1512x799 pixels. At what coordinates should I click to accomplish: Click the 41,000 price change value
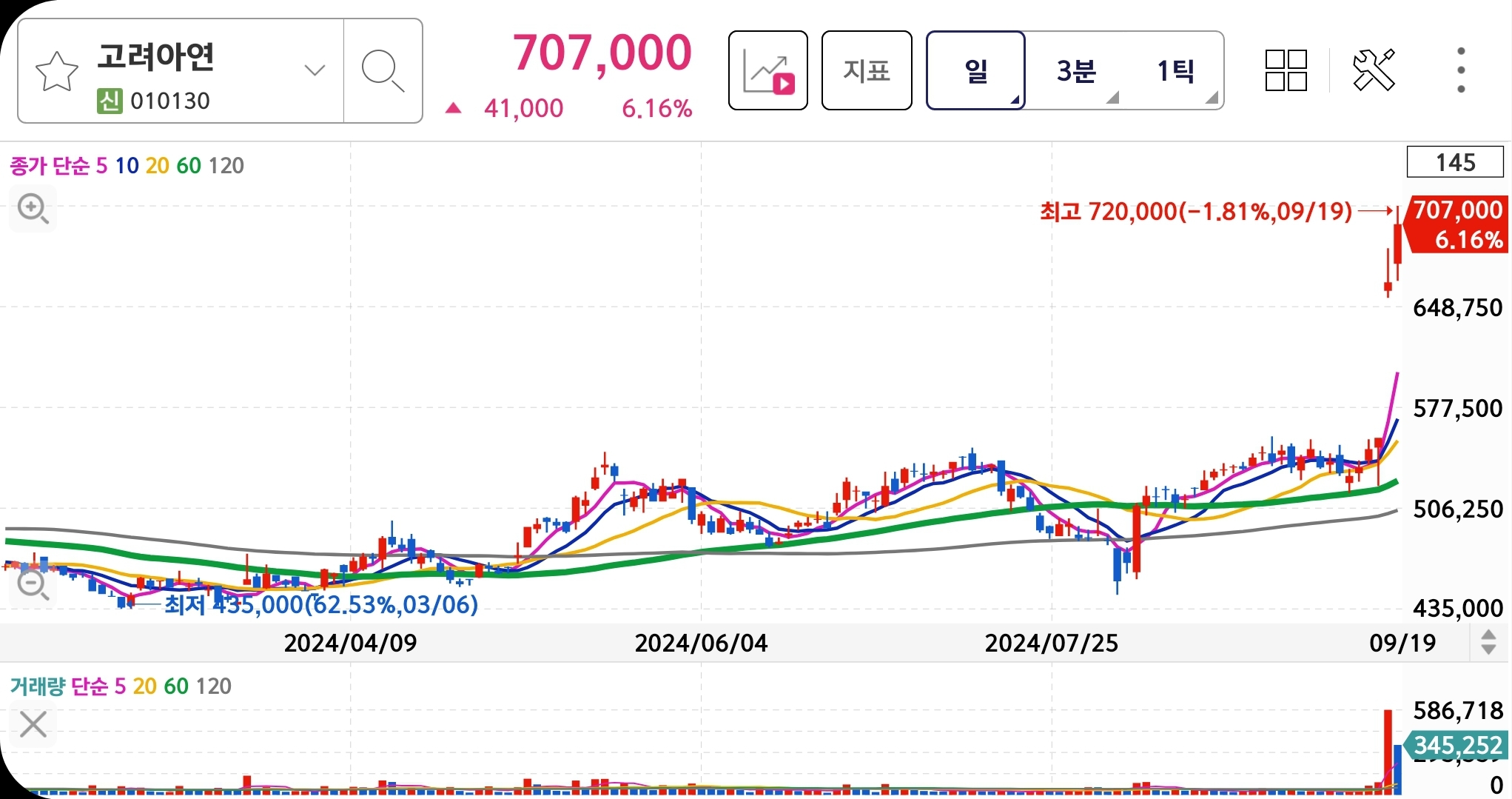click(524, 109)
